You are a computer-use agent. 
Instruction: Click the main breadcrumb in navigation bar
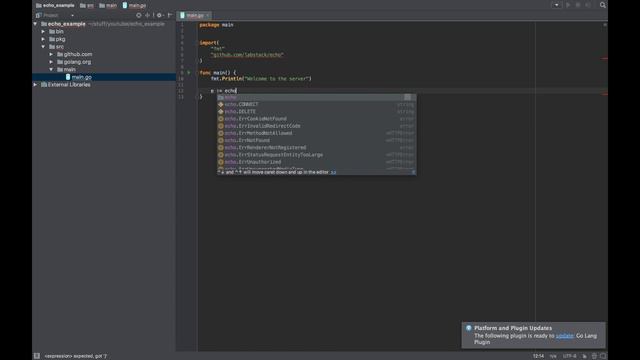[108, 5]
